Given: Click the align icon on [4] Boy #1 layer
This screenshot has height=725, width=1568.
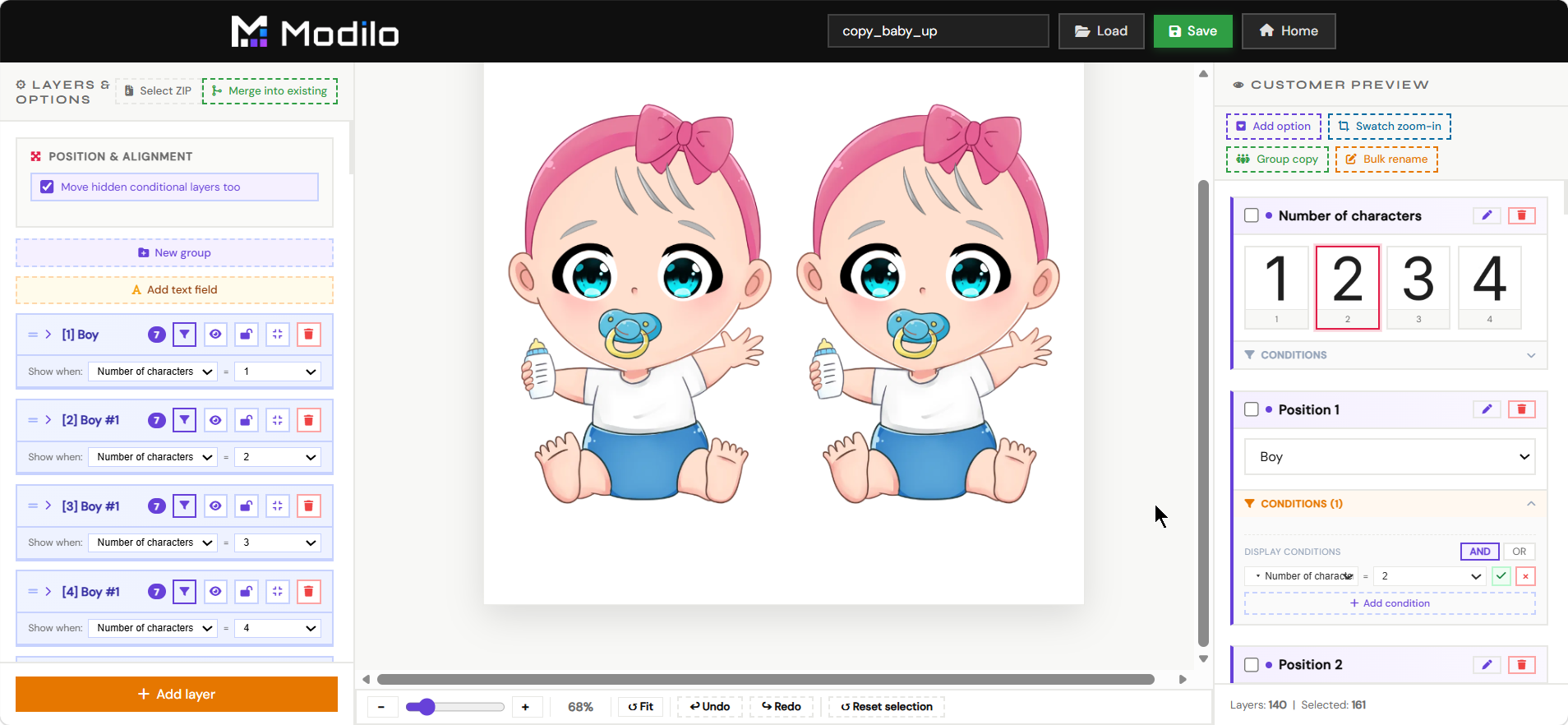Looking at the screenshot, I should point(278,591).
